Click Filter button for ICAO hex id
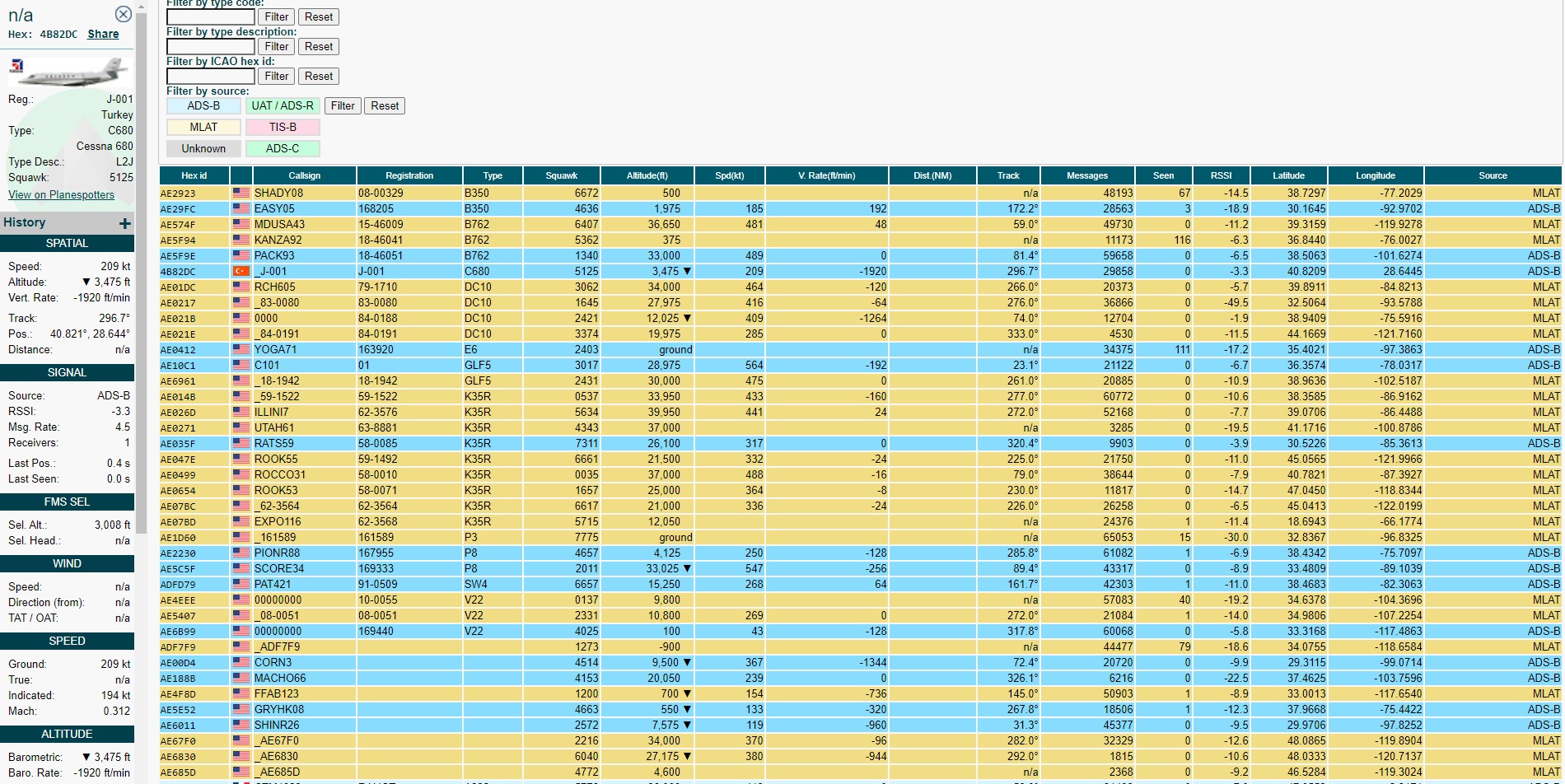 [x=277, y=76]
